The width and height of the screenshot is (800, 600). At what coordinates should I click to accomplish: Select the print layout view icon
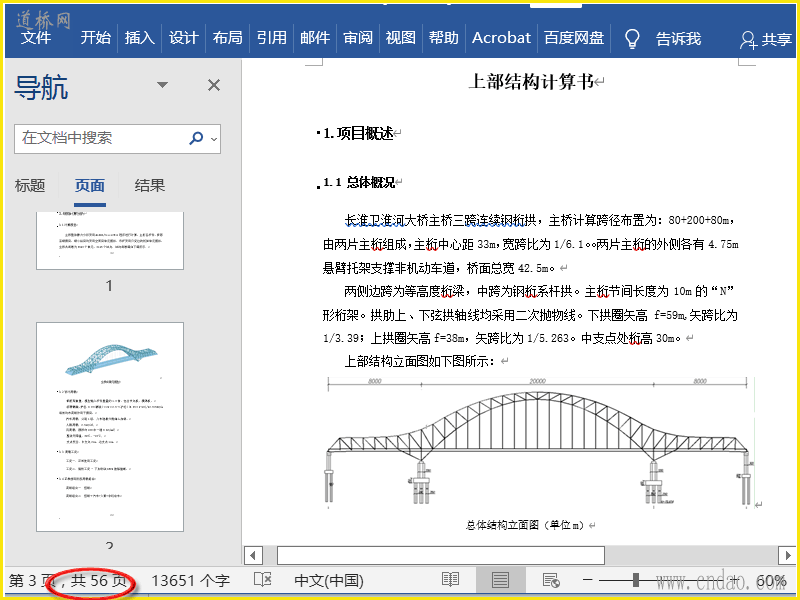pyautogui.click(x=500, y=580)
